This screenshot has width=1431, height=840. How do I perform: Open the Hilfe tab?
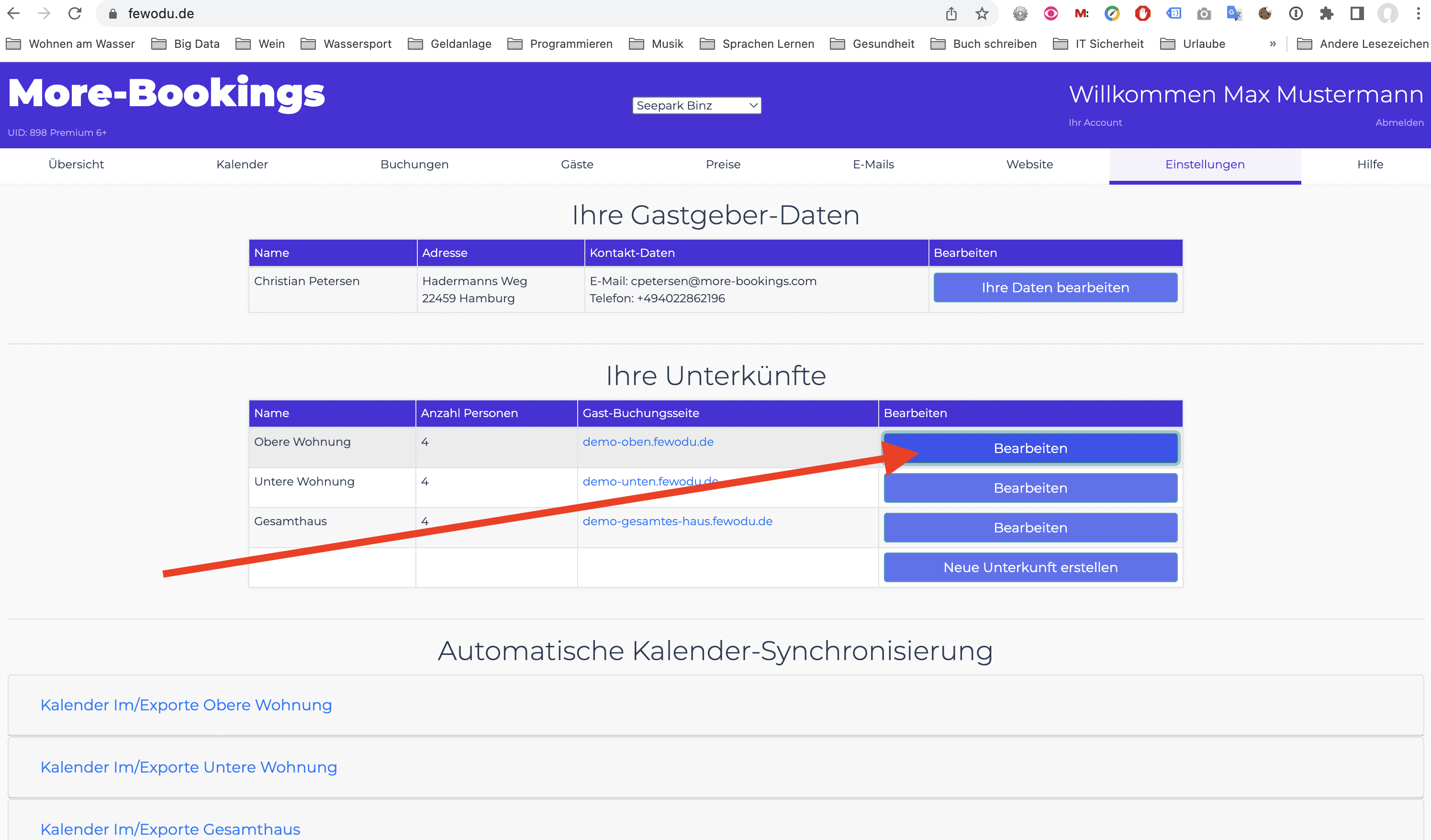click(x=1370, y=165)
